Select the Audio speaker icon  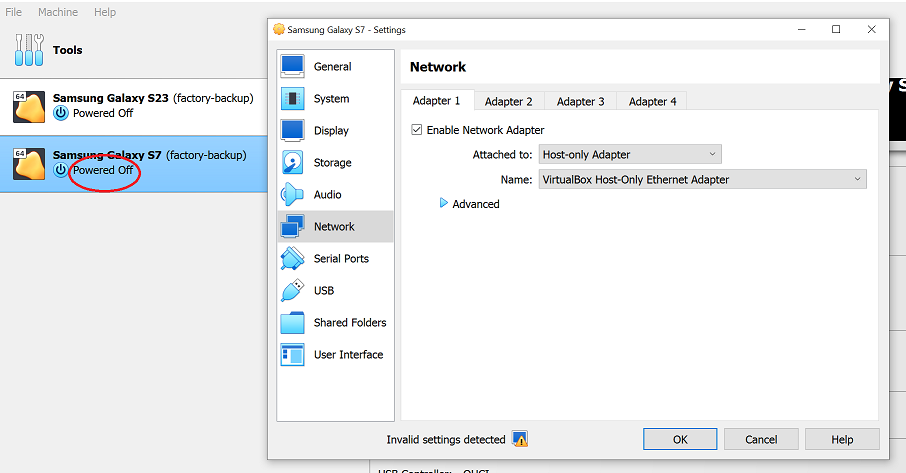[292, 195]
